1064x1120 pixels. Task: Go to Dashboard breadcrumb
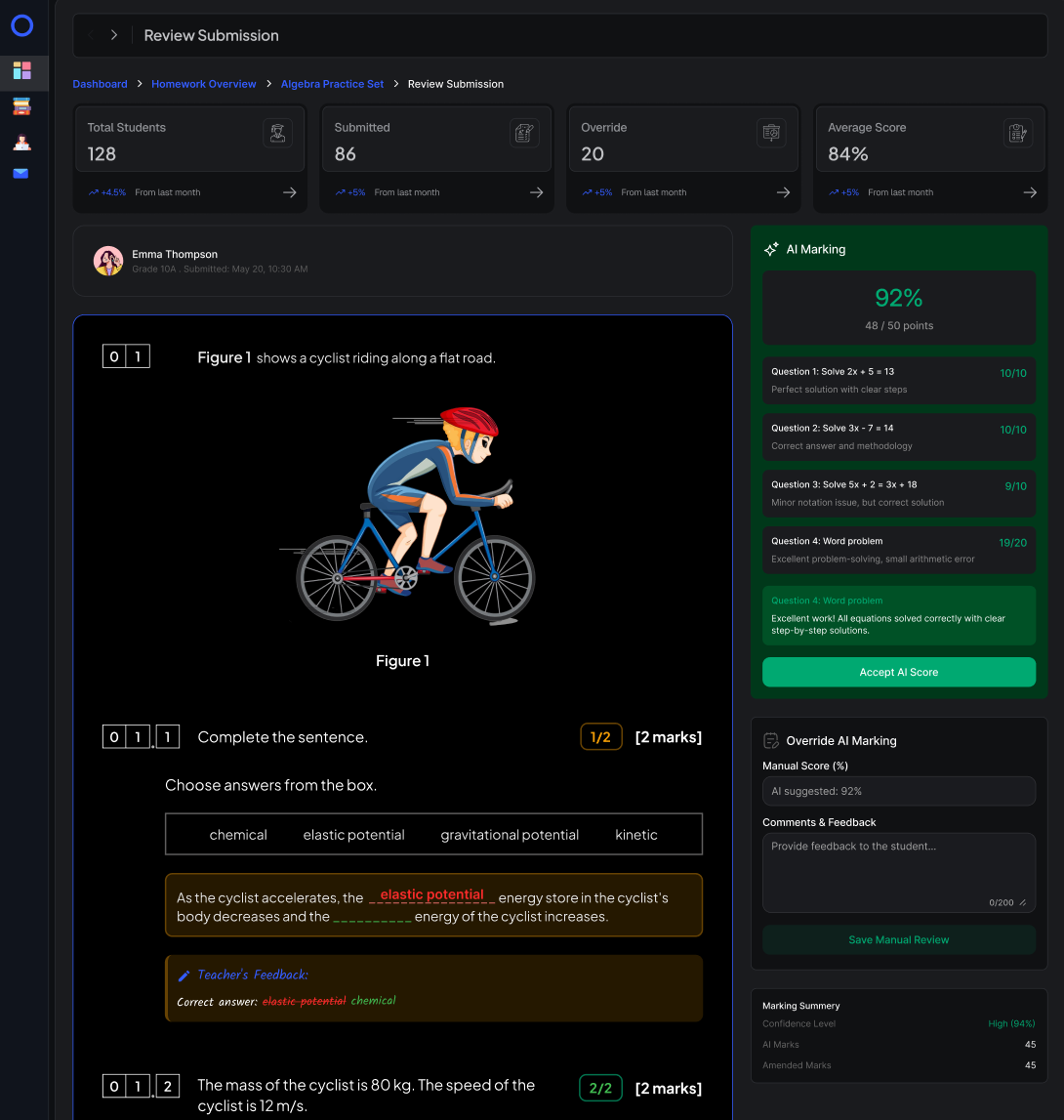pos(100,84)
